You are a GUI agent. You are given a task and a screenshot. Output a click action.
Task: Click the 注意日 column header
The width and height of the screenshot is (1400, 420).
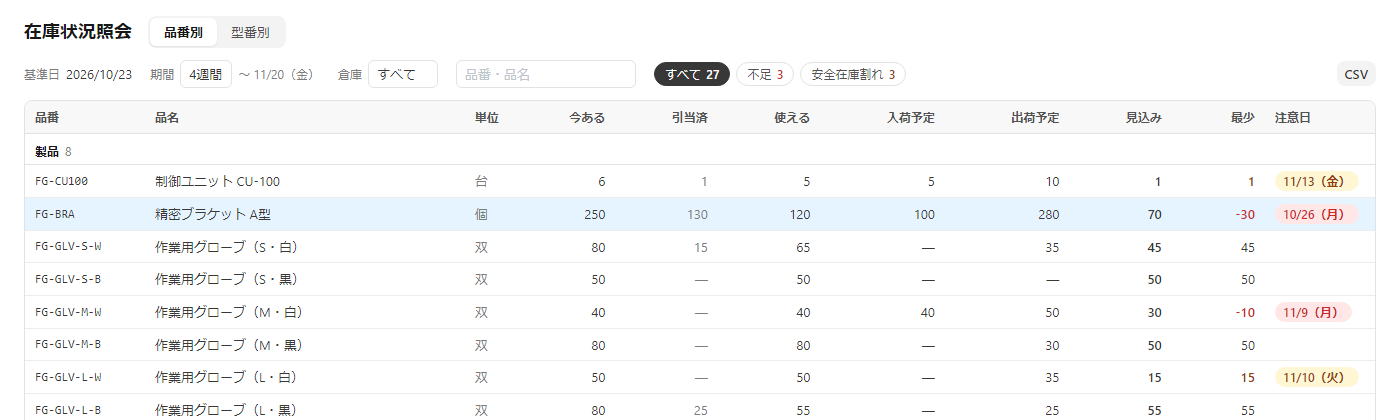(1293, 117)
